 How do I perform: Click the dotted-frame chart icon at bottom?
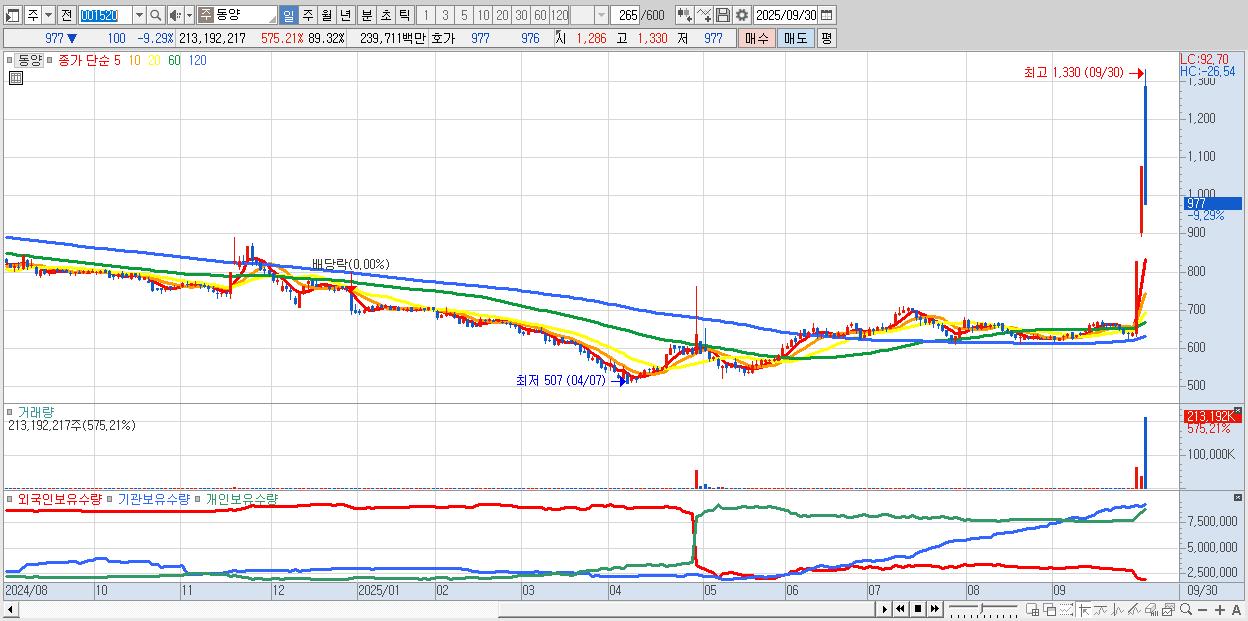coord(1066,609)
